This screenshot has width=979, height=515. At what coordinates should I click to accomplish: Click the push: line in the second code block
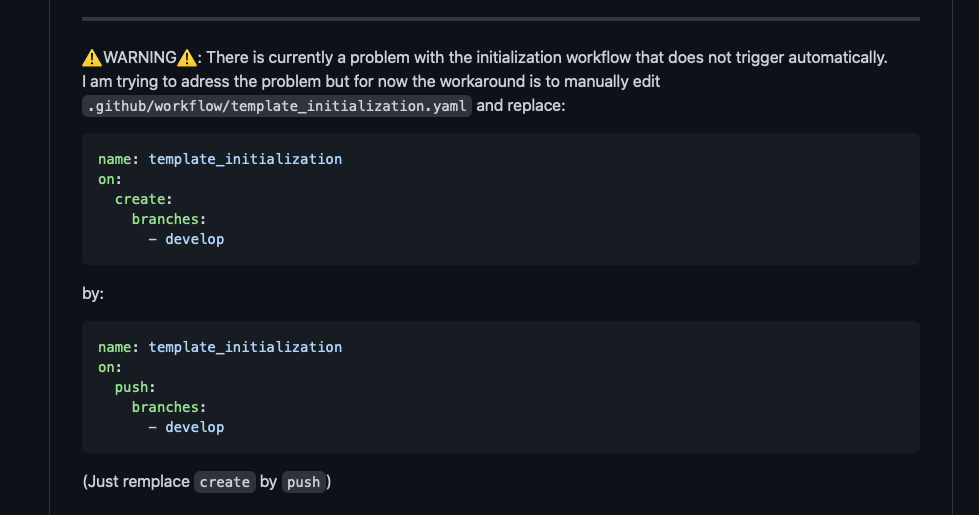135,387
